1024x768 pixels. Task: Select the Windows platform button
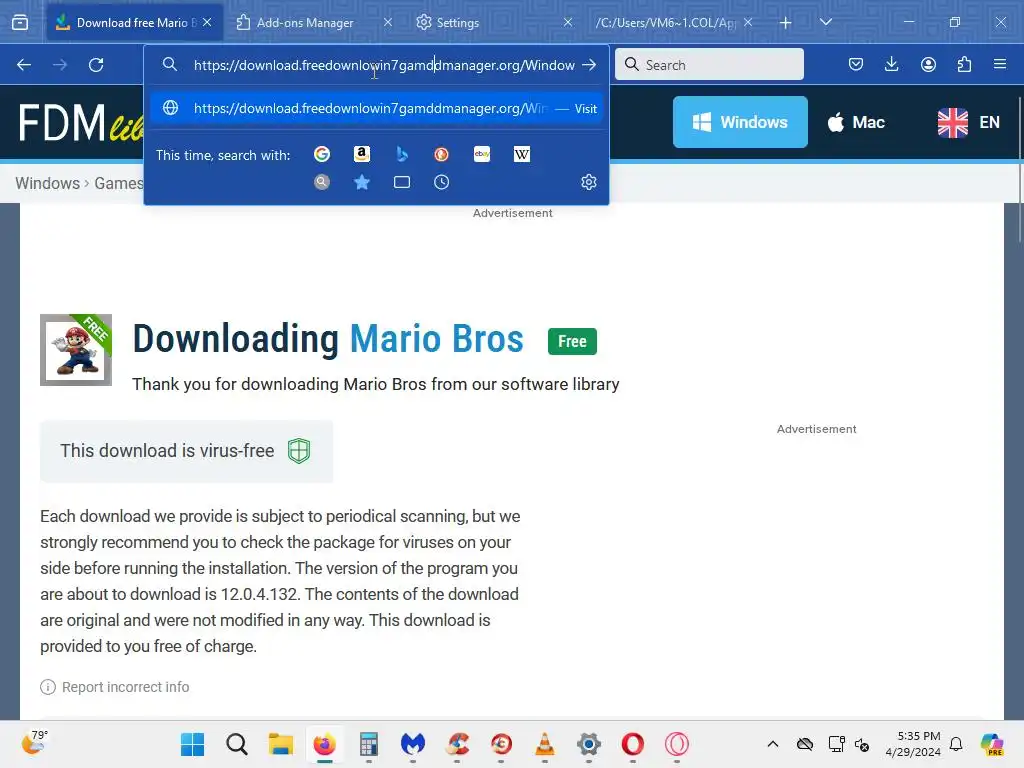tap(740, 122)
